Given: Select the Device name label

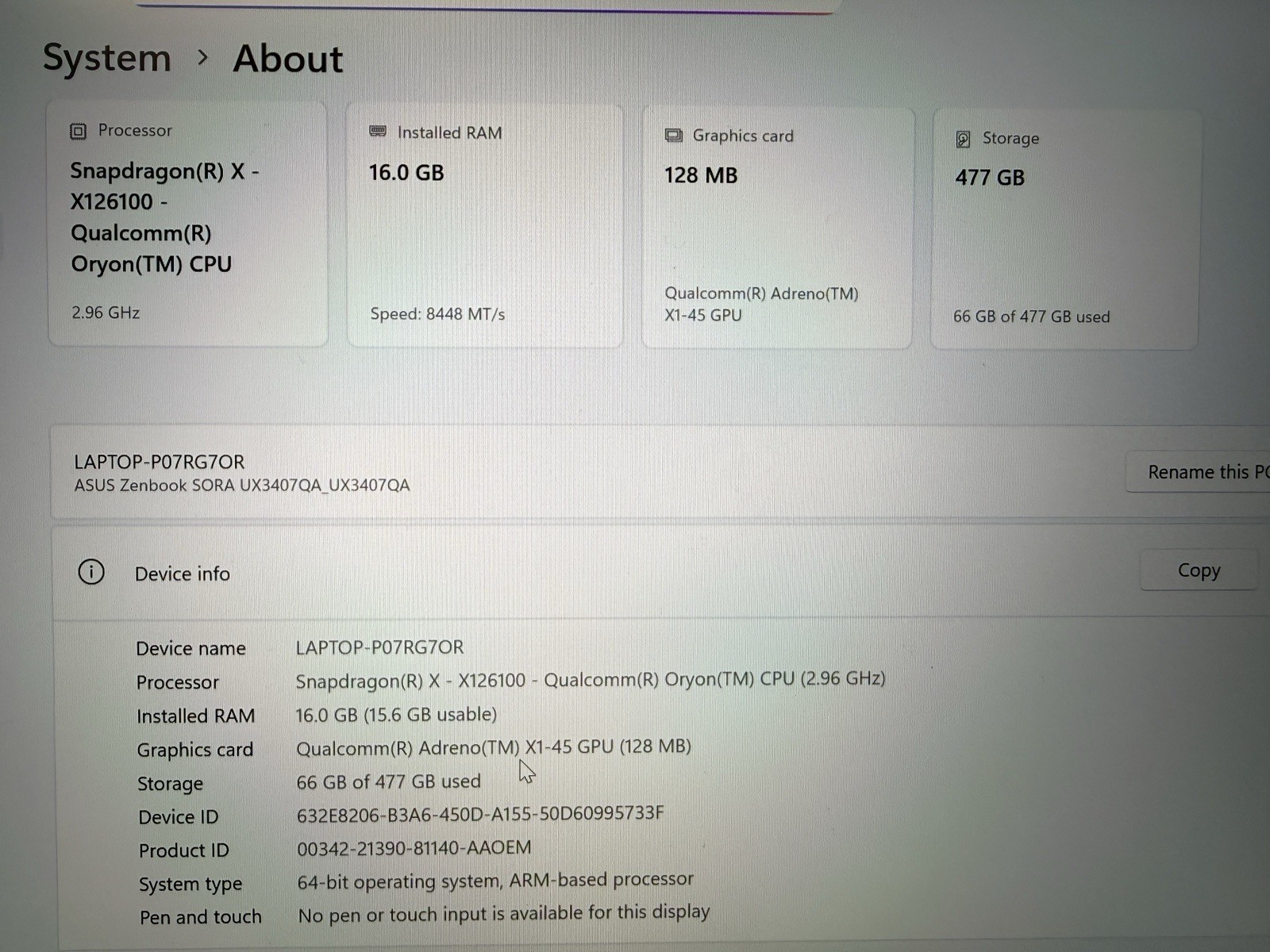Looking at the screenshot, I should 191,648.
